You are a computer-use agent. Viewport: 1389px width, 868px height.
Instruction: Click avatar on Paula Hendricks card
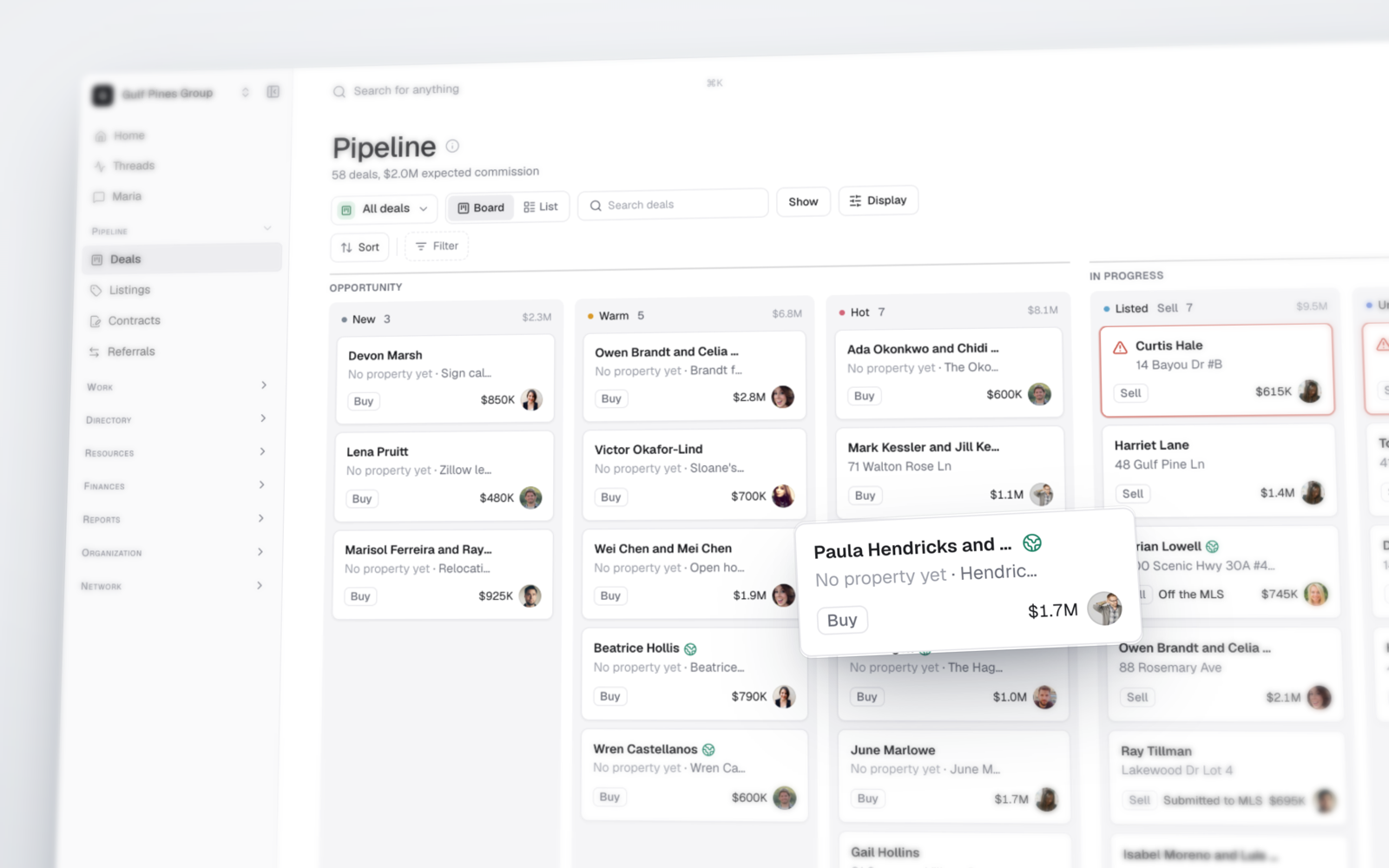pyautogui.click(x=1105, y=608)
